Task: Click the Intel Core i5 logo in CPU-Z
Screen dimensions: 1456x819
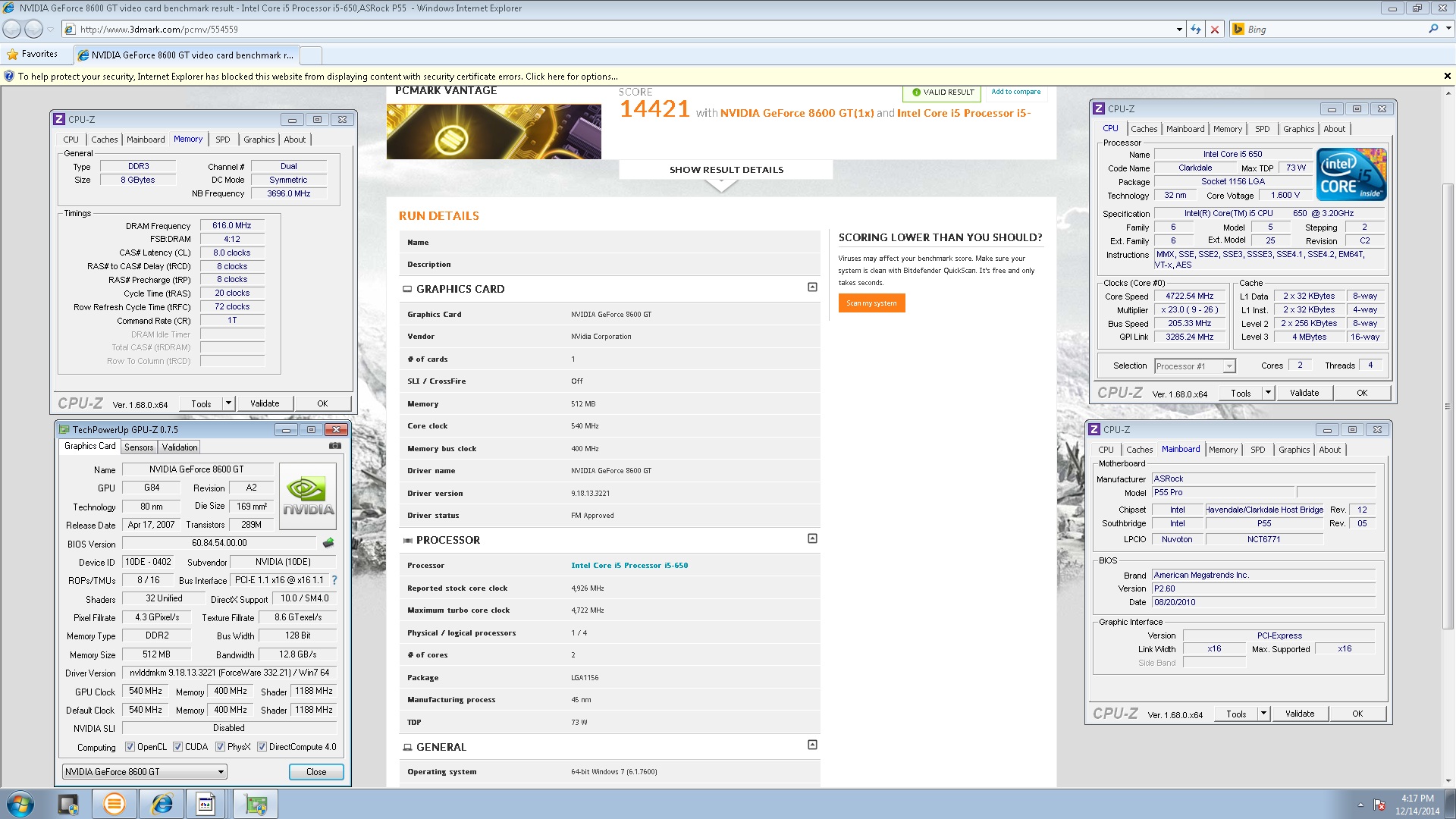Action: (1352, 174)
